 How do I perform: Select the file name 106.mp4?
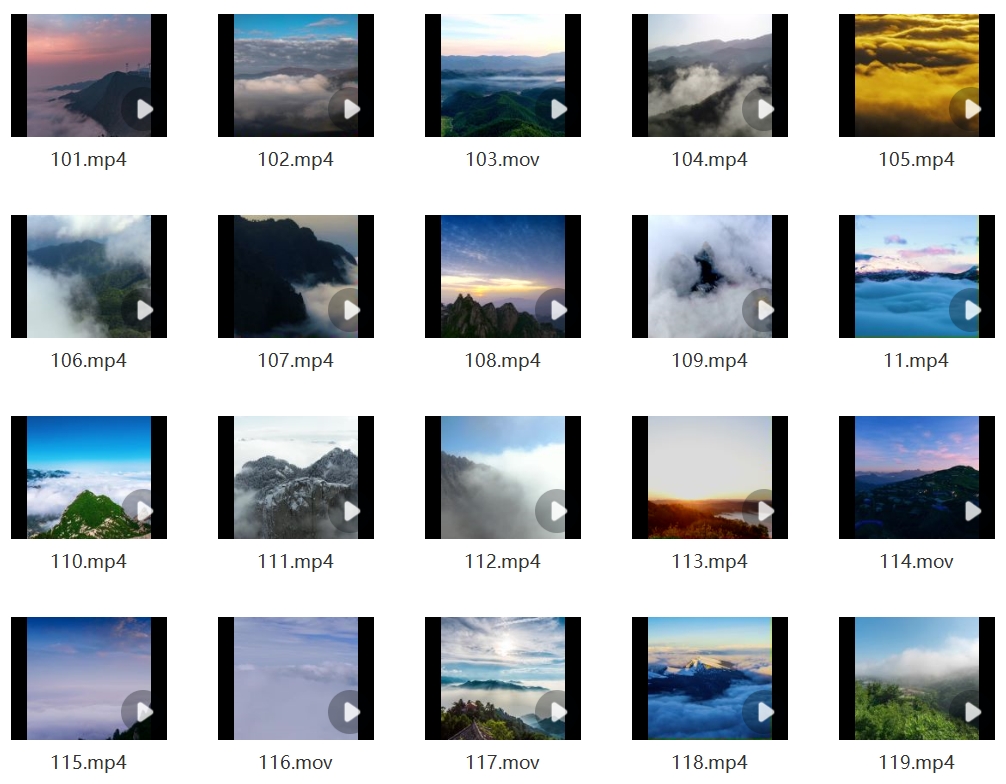click(x=89, y=360)
